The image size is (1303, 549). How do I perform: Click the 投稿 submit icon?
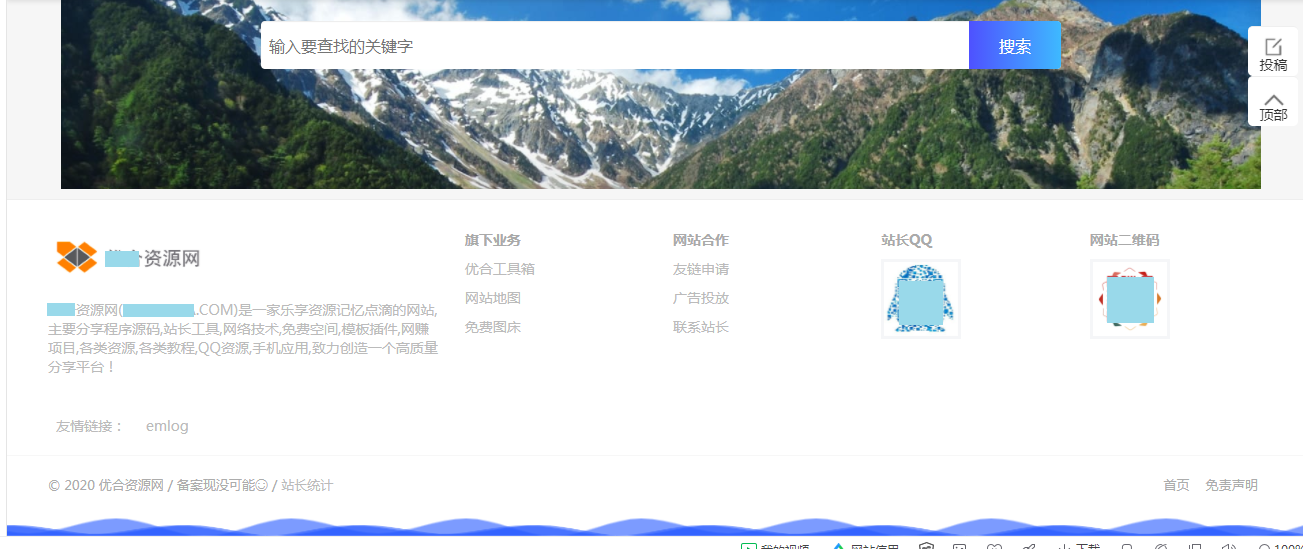click(x=1273, y=47)
